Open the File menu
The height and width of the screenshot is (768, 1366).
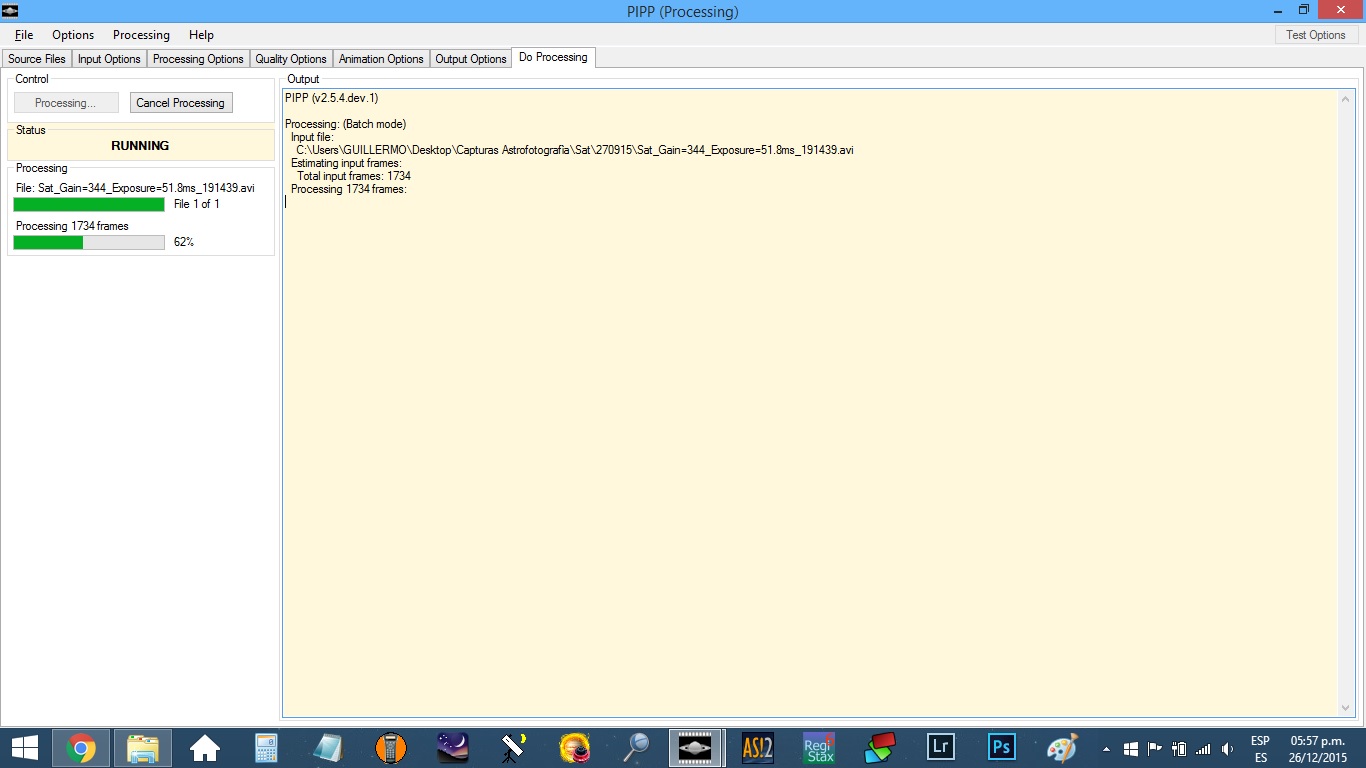(x=24, y=35)
